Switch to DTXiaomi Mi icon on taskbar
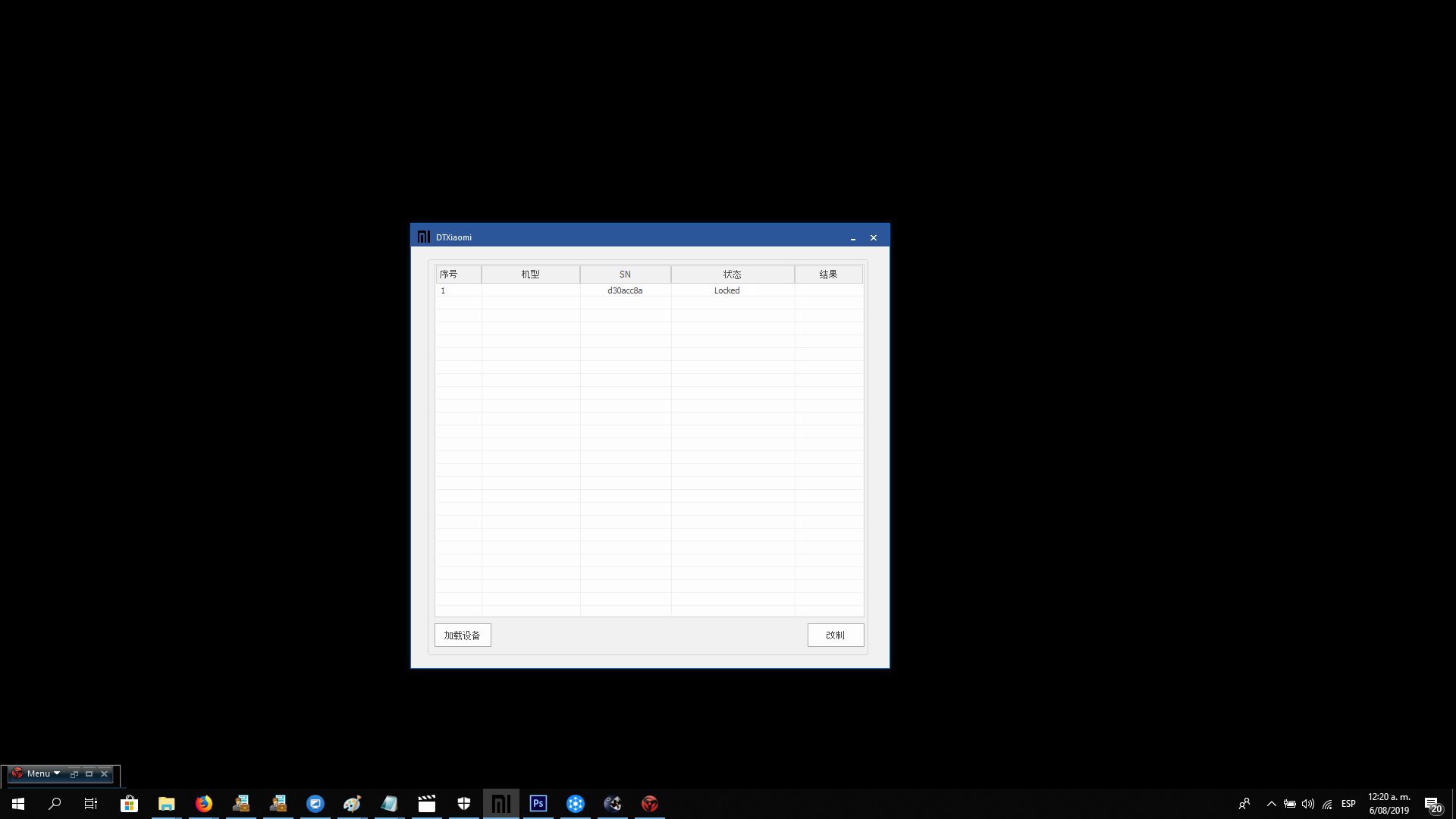Viewport: 1456px width, 819px height. click(x=501, y=804)
